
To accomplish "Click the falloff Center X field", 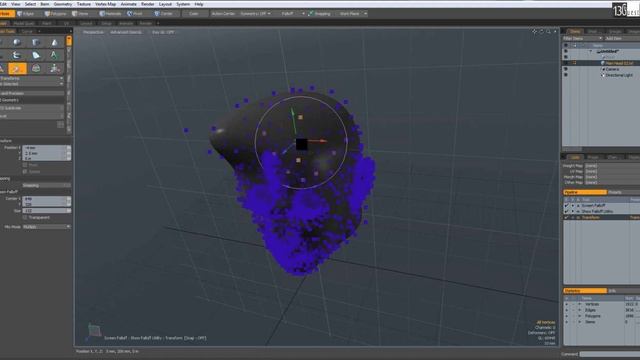I will click(44, 199).
